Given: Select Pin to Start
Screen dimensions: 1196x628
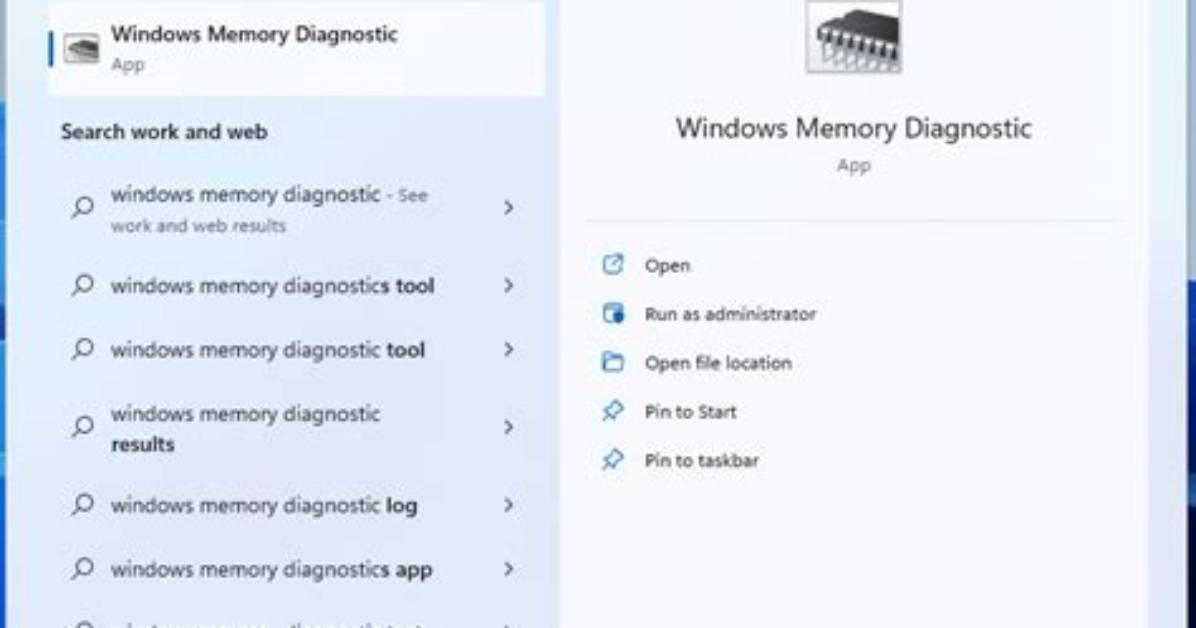Looking at the screenshot, I should [690, 411].
